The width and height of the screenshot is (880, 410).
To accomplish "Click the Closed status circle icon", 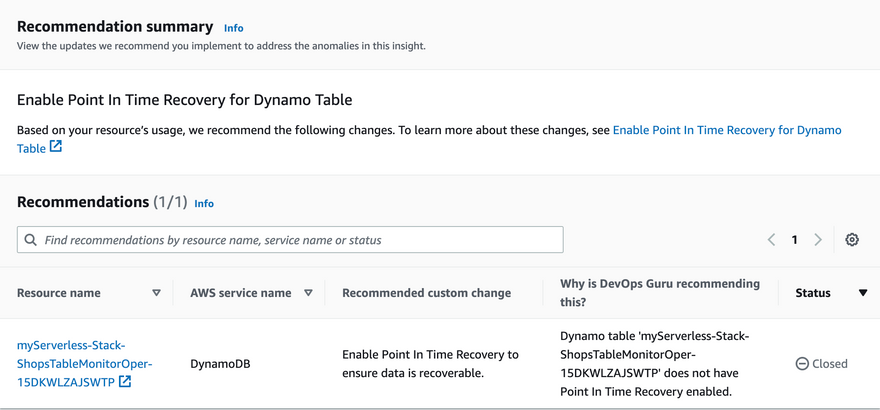I will click(802, 364).
